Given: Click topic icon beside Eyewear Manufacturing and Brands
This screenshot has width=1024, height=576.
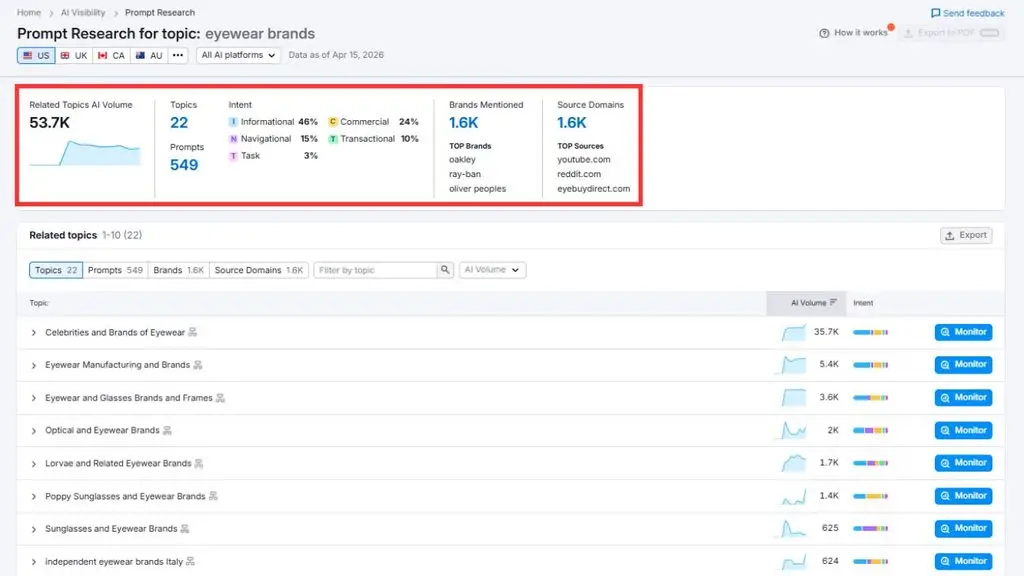Looking at the screenshot, I should pos(198,365).
